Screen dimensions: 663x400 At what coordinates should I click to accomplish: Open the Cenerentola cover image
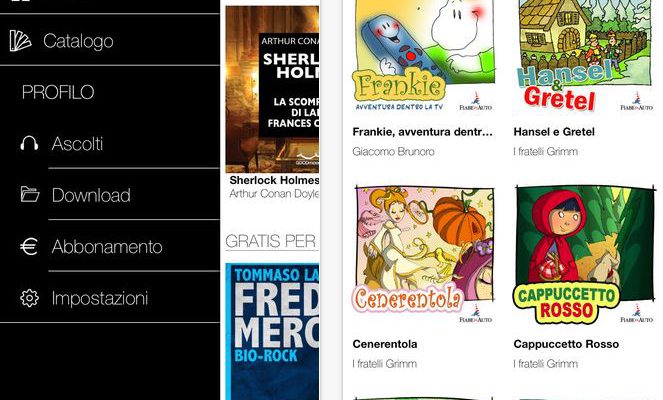pyautogui.click(x=424, y=256)
